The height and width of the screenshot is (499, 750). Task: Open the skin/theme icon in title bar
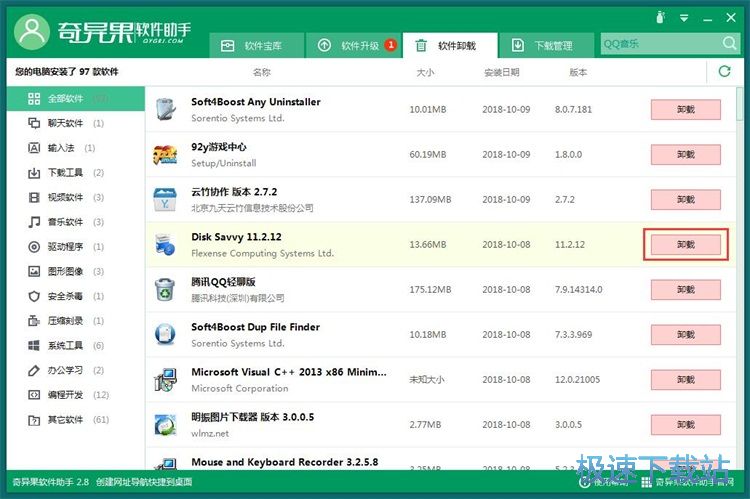coord(661,18)
